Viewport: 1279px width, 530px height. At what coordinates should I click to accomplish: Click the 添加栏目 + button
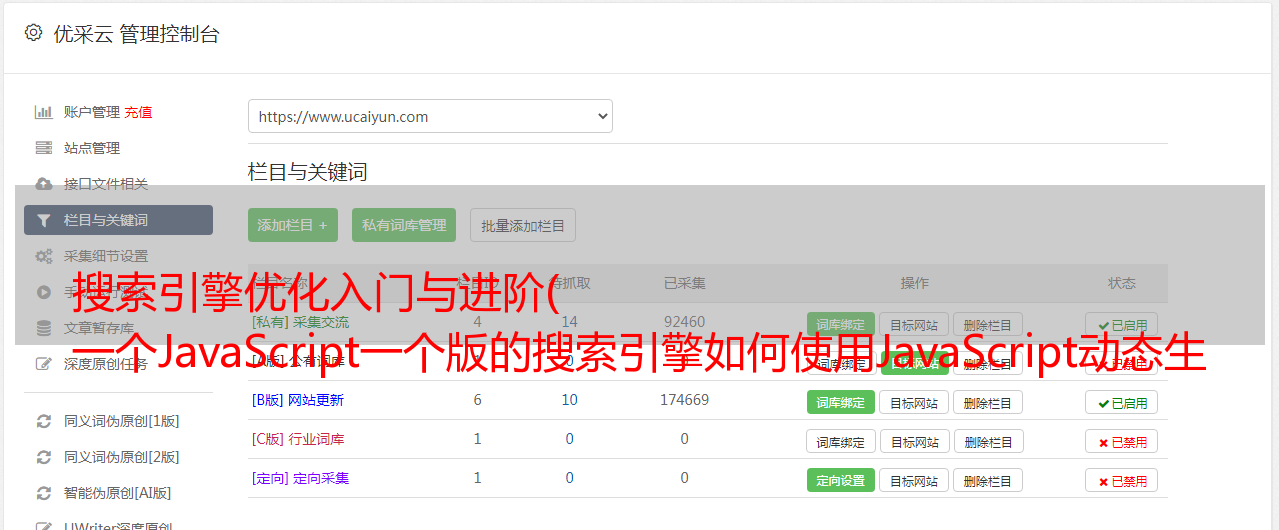click(293, 225)
